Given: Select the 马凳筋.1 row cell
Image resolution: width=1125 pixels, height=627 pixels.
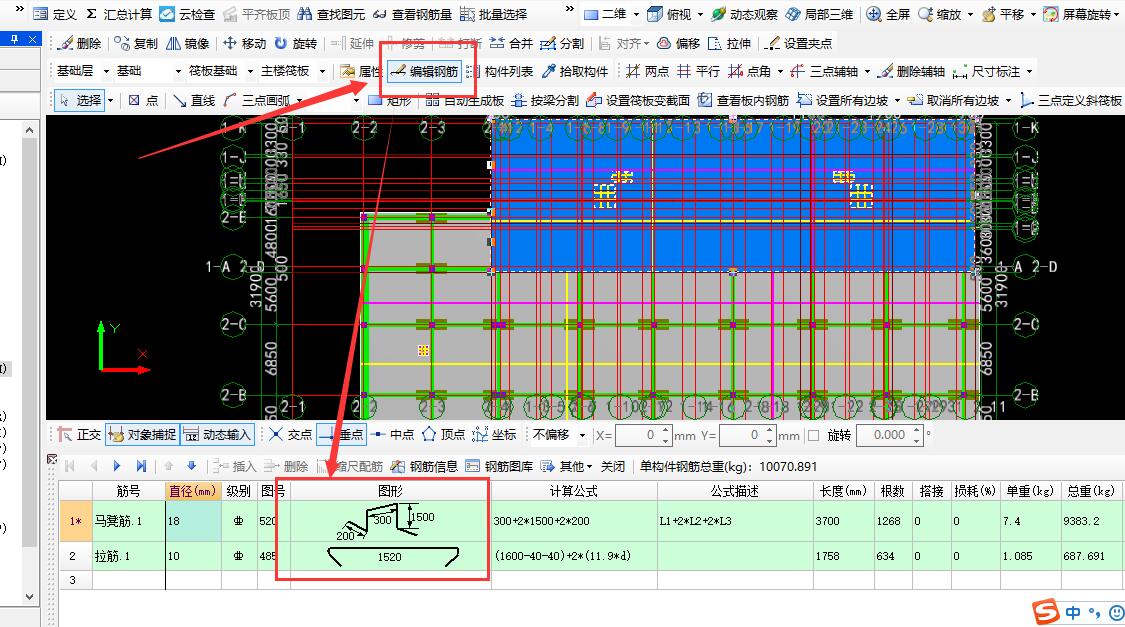Looking at the screenshot, I should point(128,521).
